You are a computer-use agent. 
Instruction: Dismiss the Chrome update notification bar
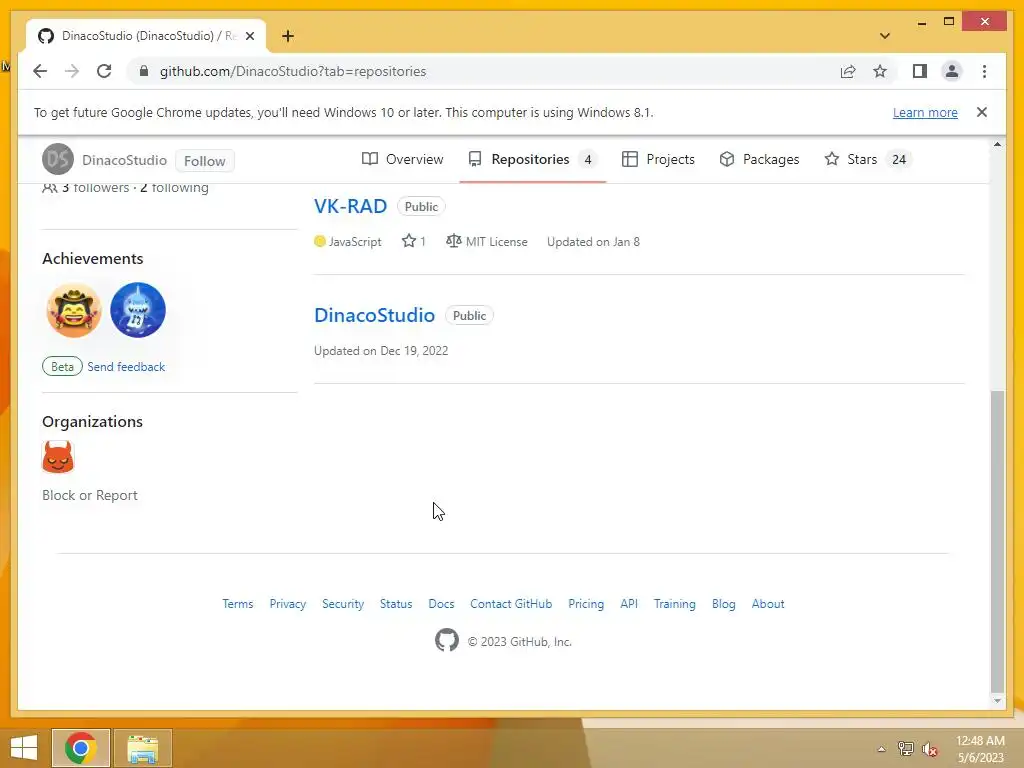click(982, 112)
